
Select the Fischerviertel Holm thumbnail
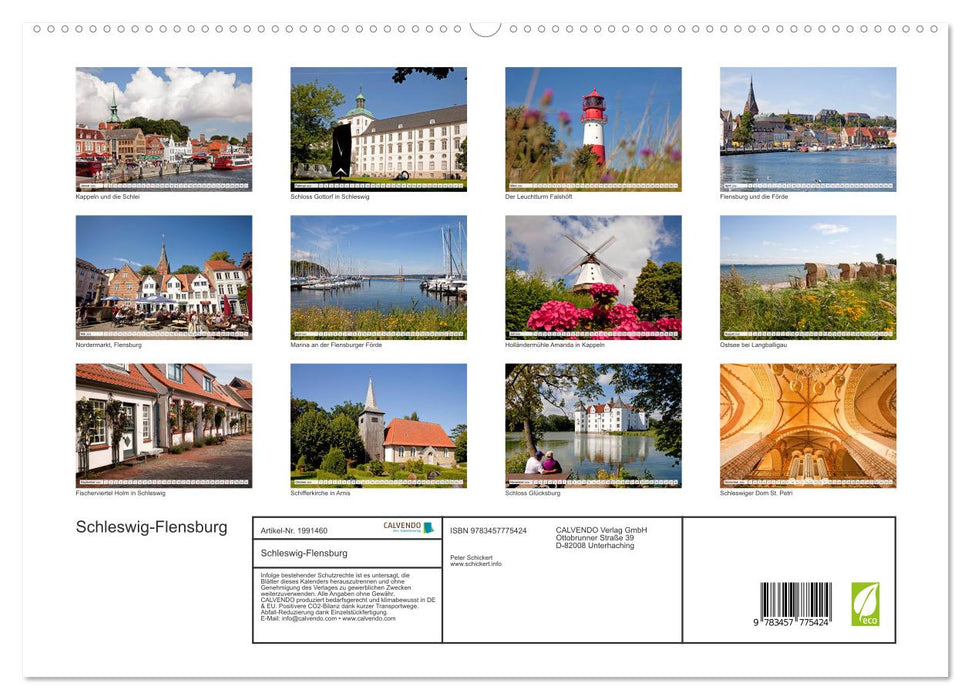pyautogui.click(x=163, y=424)
